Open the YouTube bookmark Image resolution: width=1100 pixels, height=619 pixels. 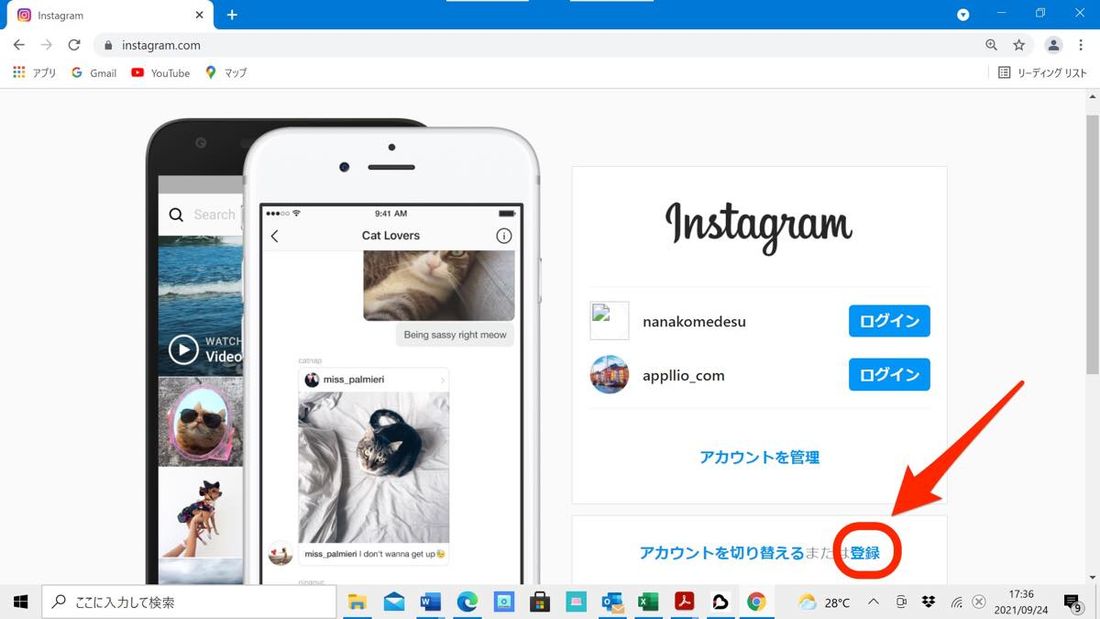[161, 72]
